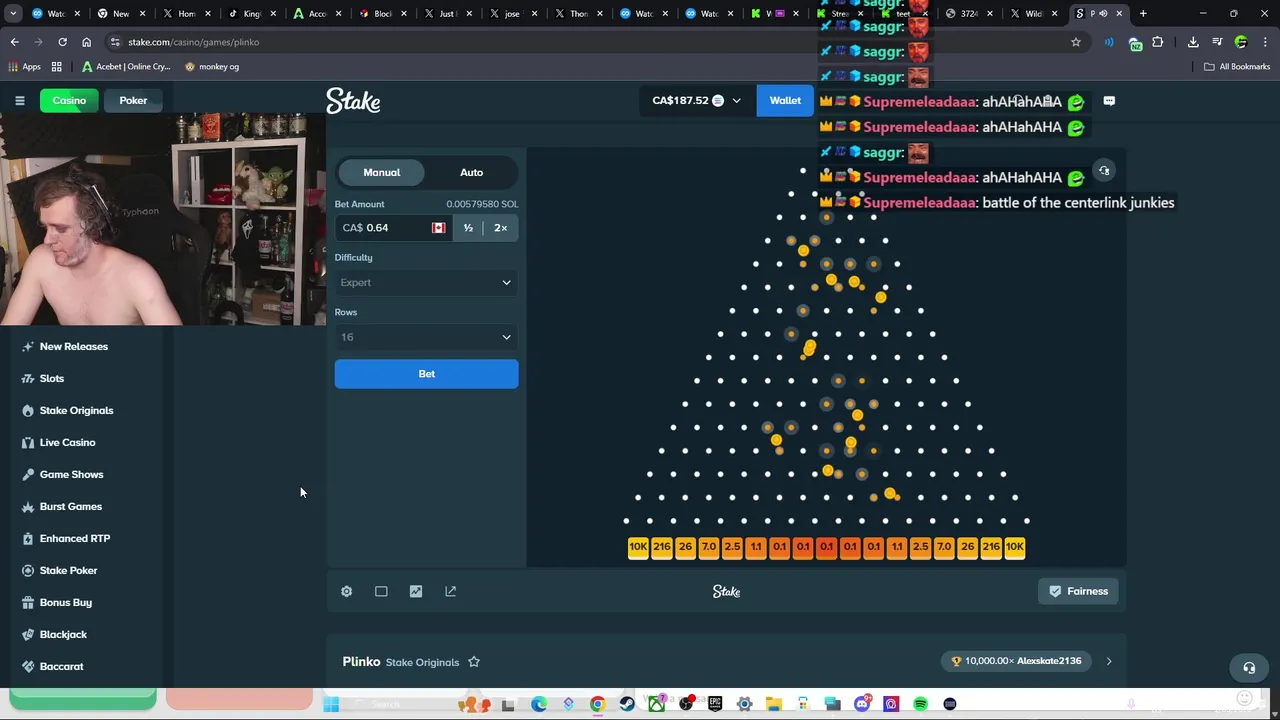Switch to the 'jose' X browser tab
The image size is (1280, 720).
512,14
